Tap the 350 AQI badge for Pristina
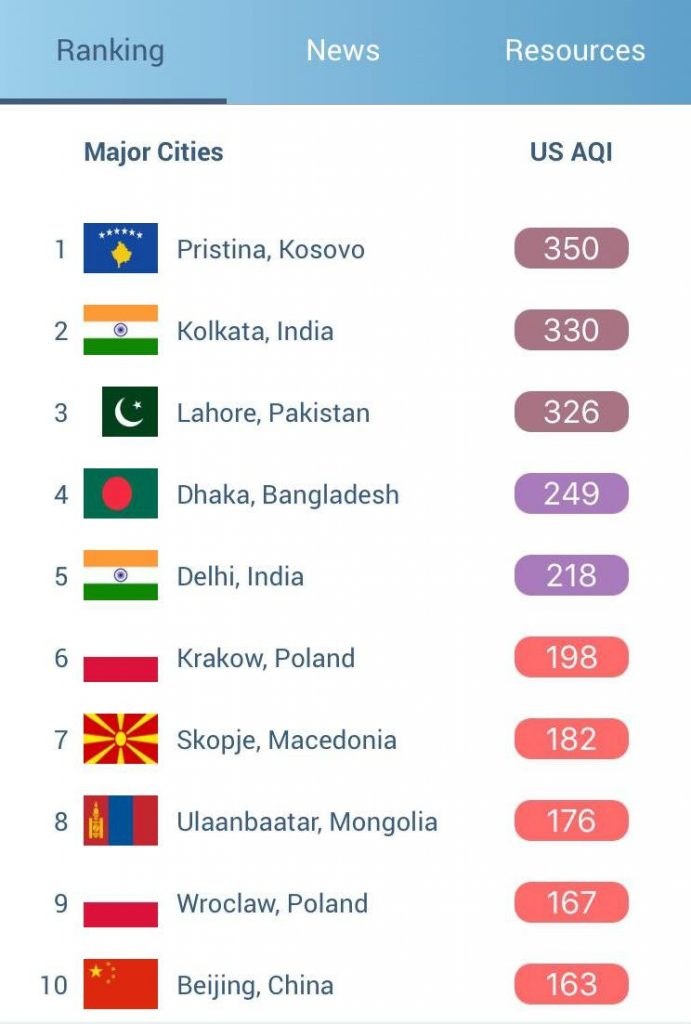Viewport: 691px width, 1024px height. pos(569,248)
